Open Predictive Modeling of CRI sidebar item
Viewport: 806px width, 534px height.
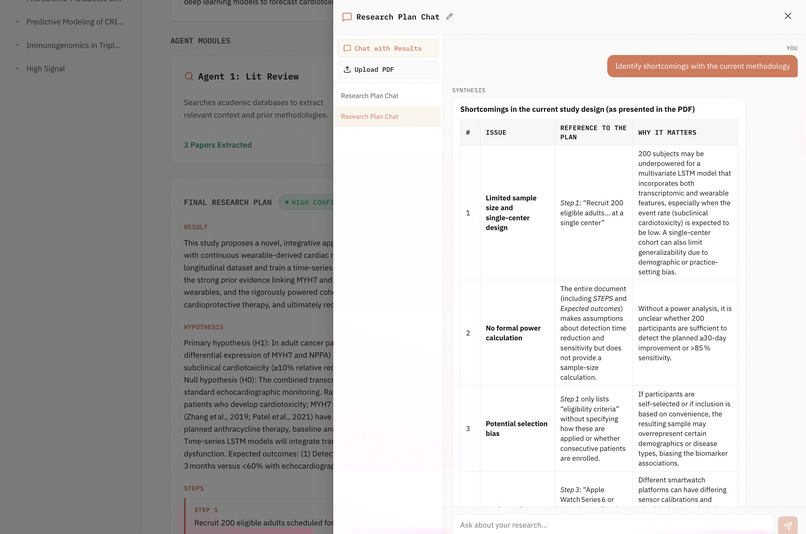[x=75, y=22]
